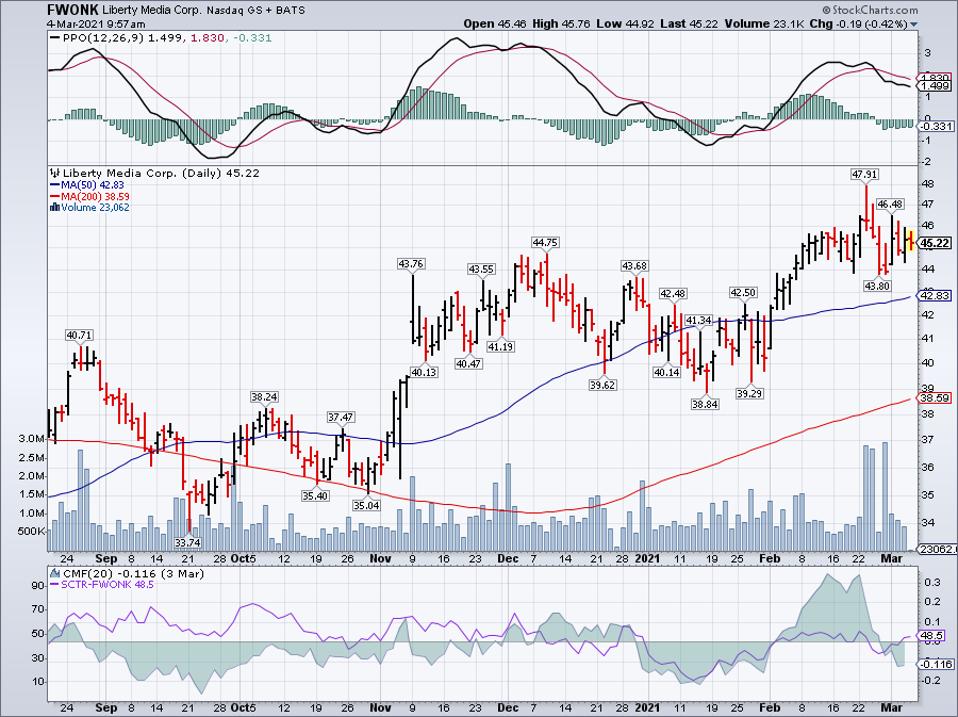
Task: Click the 42.48 high price annotation
Action: pyautogui.click(x=673, y=294)
